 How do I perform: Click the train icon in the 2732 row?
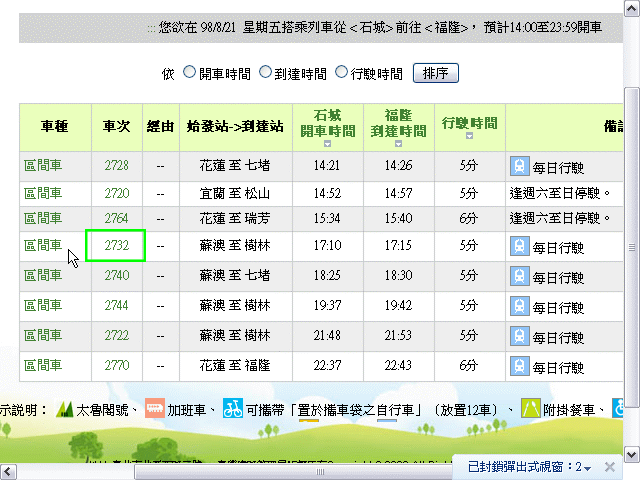coord(520,246)
